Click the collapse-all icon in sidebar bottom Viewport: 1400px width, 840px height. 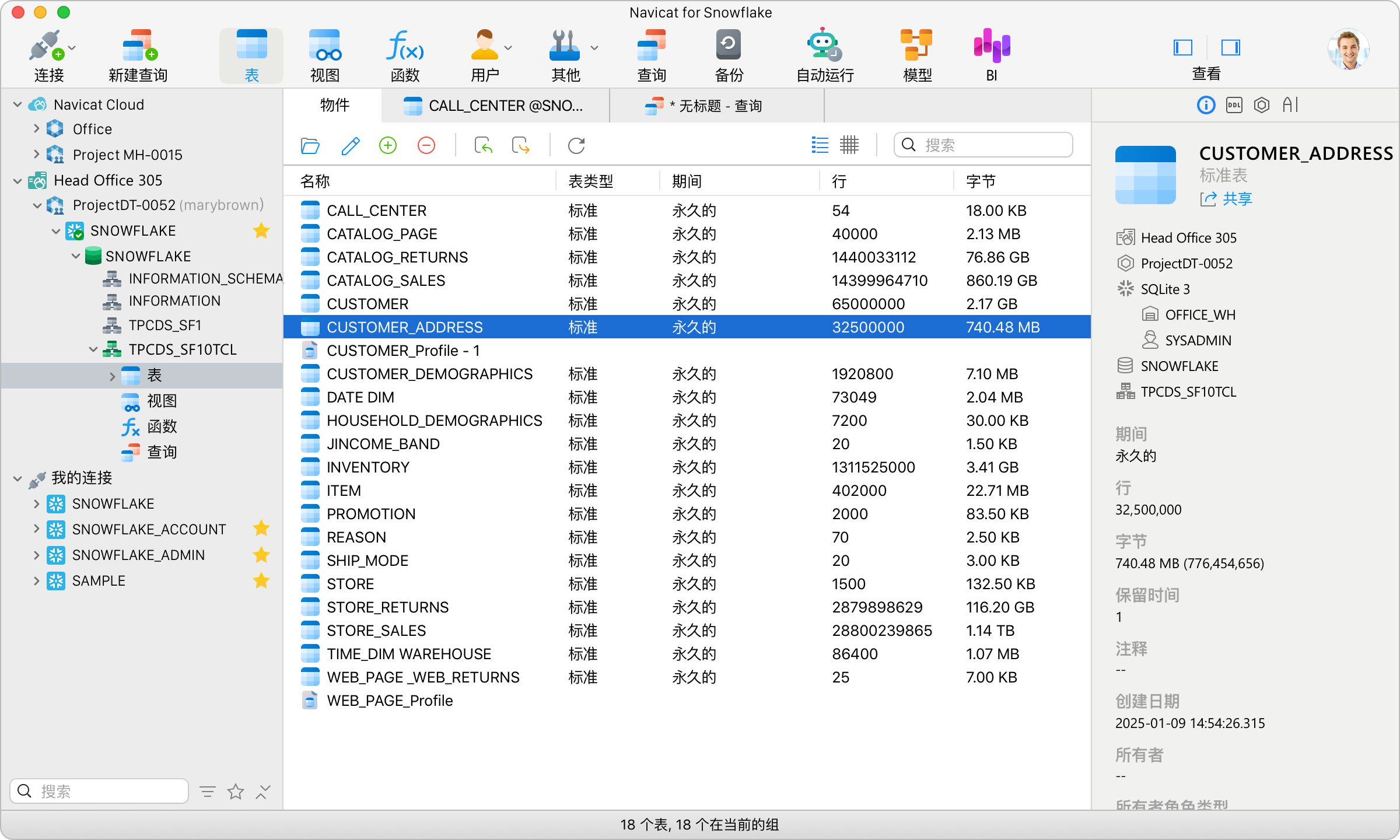(263, 792)
